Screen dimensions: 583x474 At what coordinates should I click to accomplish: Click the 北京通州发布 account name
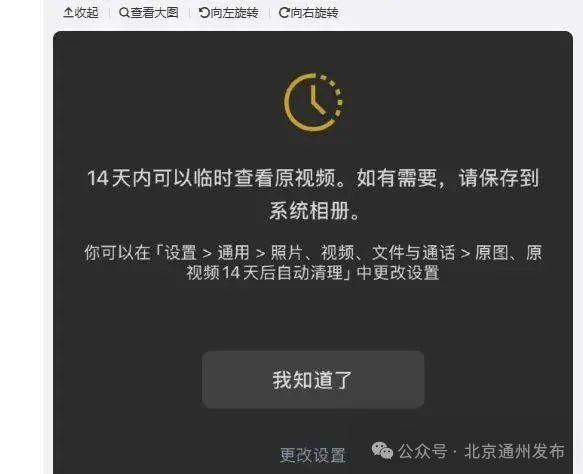(514, 451)
